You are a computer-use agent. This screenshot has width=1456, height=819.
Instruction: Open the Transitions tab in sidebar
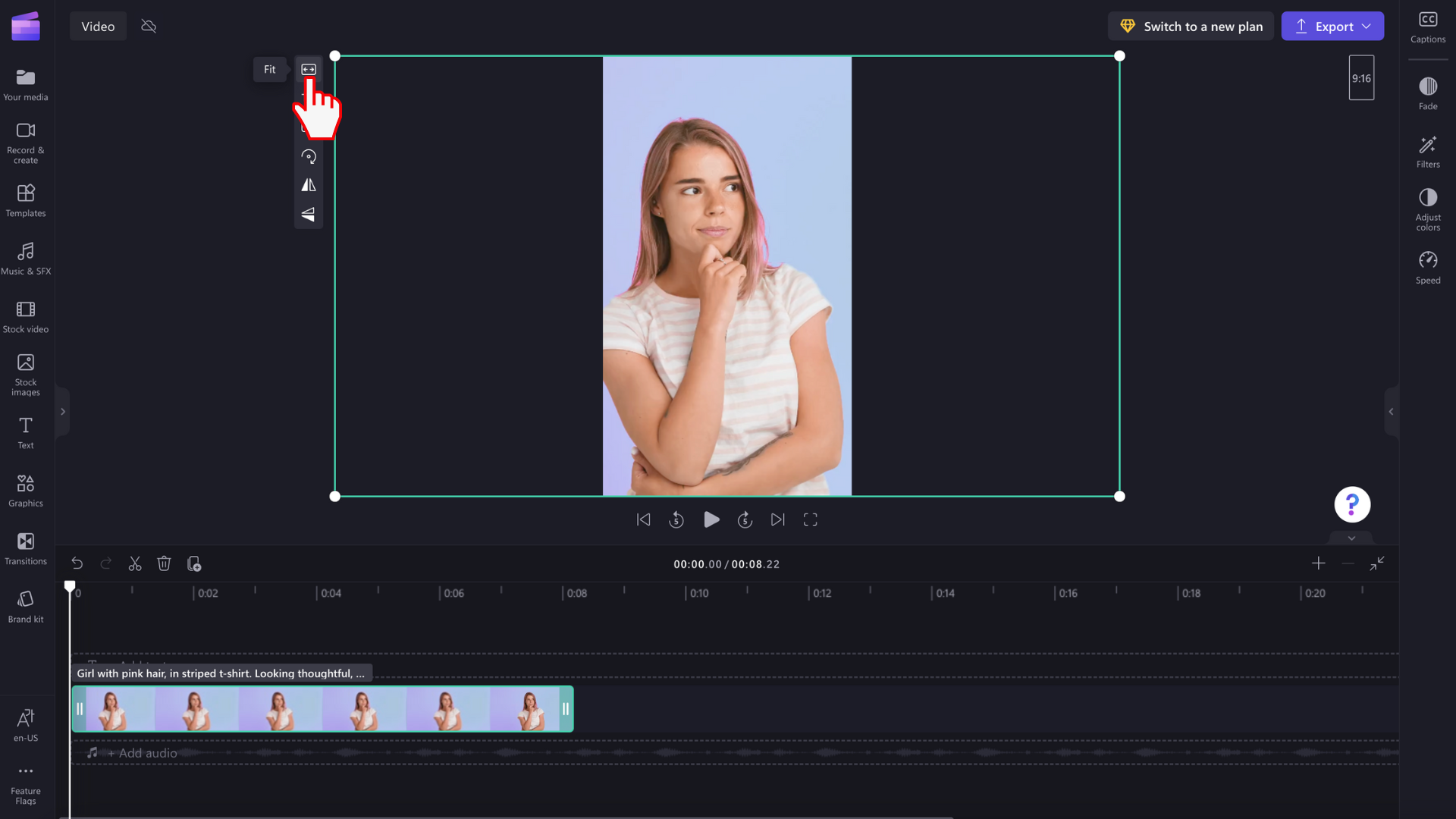(26, 548)
